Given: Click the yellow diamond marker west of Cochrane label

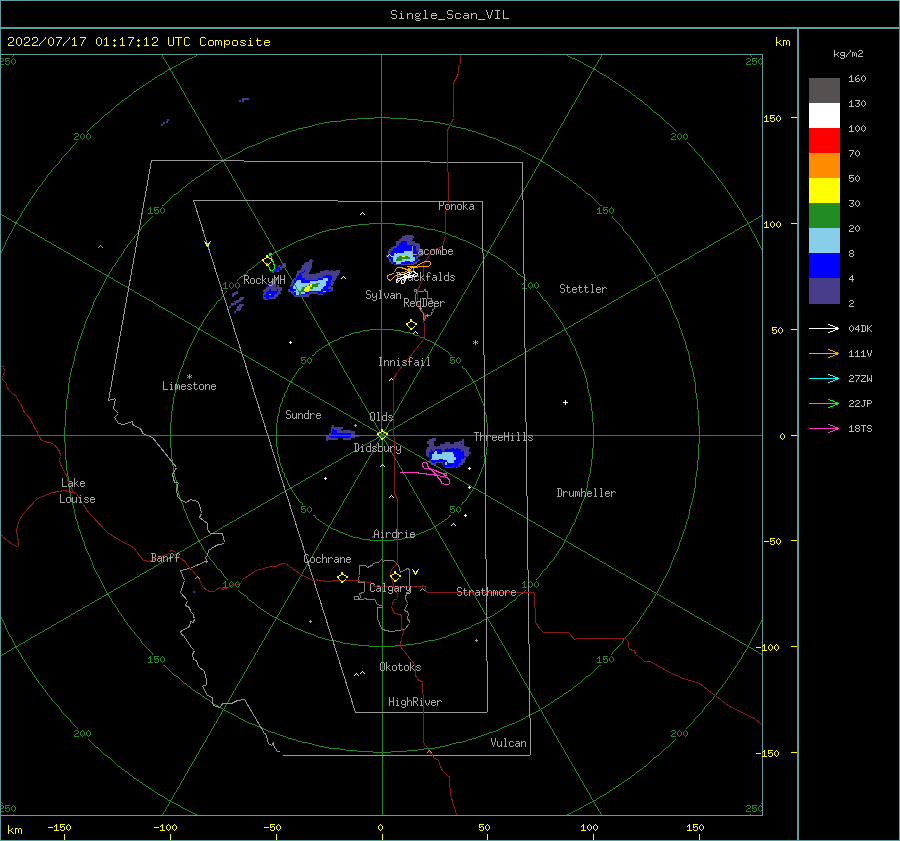Looking at the screenshot, I should point(343,577).
